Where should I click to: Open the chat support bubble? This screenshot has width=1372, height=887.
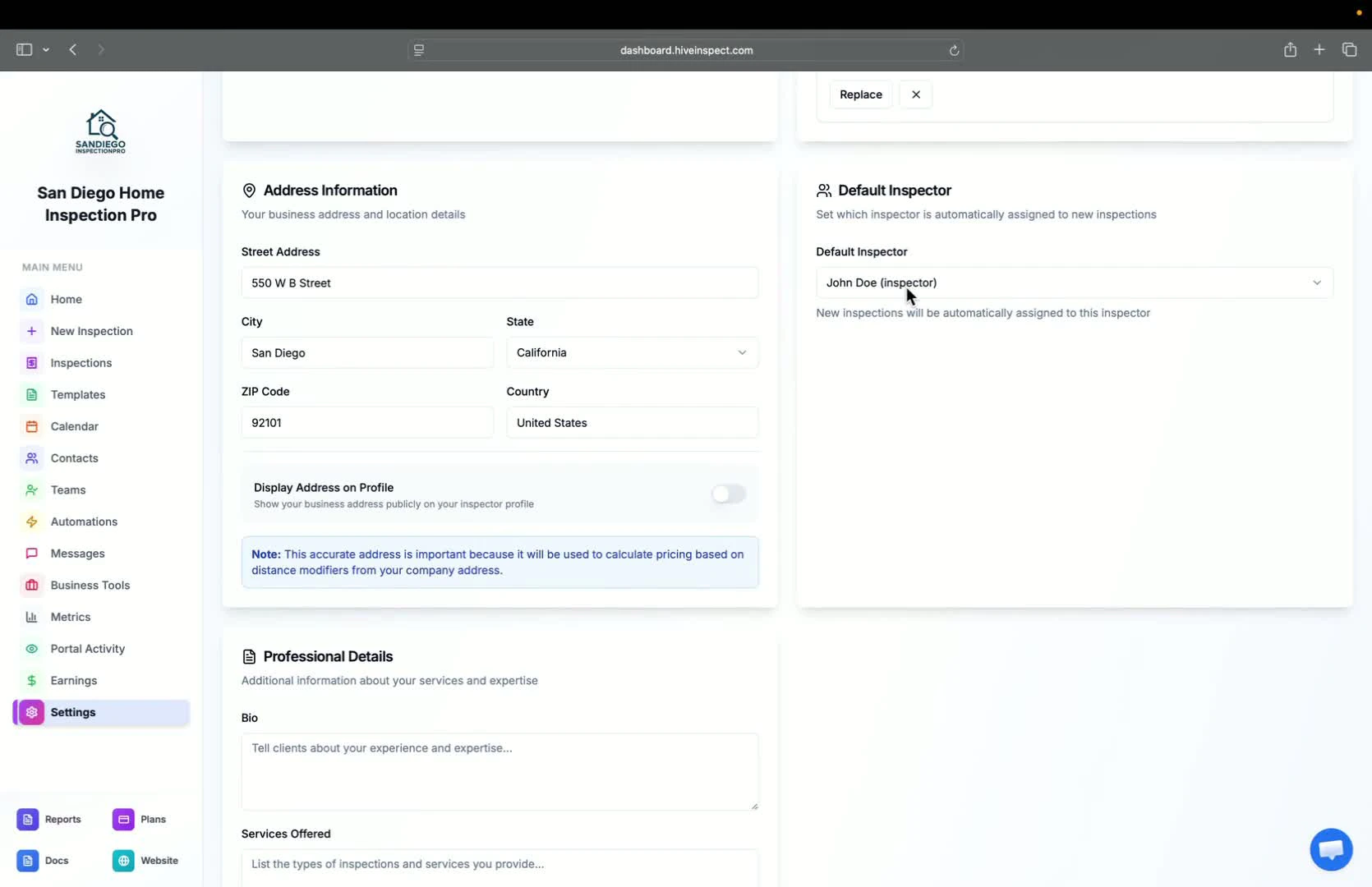1330,849
